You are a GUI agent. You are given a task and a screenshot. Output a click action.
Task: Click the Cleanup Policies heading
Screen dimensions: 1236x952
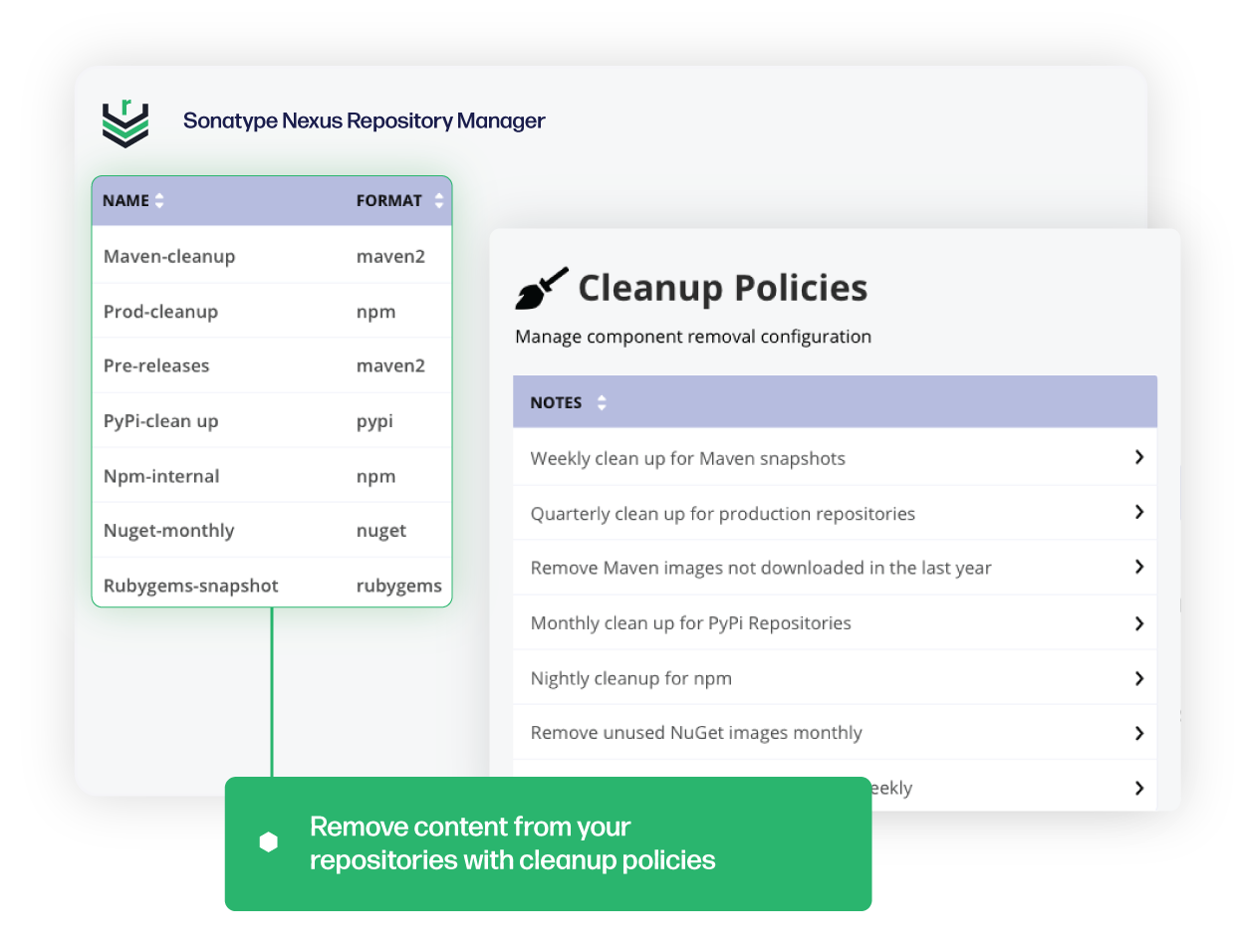pos(722,288)
